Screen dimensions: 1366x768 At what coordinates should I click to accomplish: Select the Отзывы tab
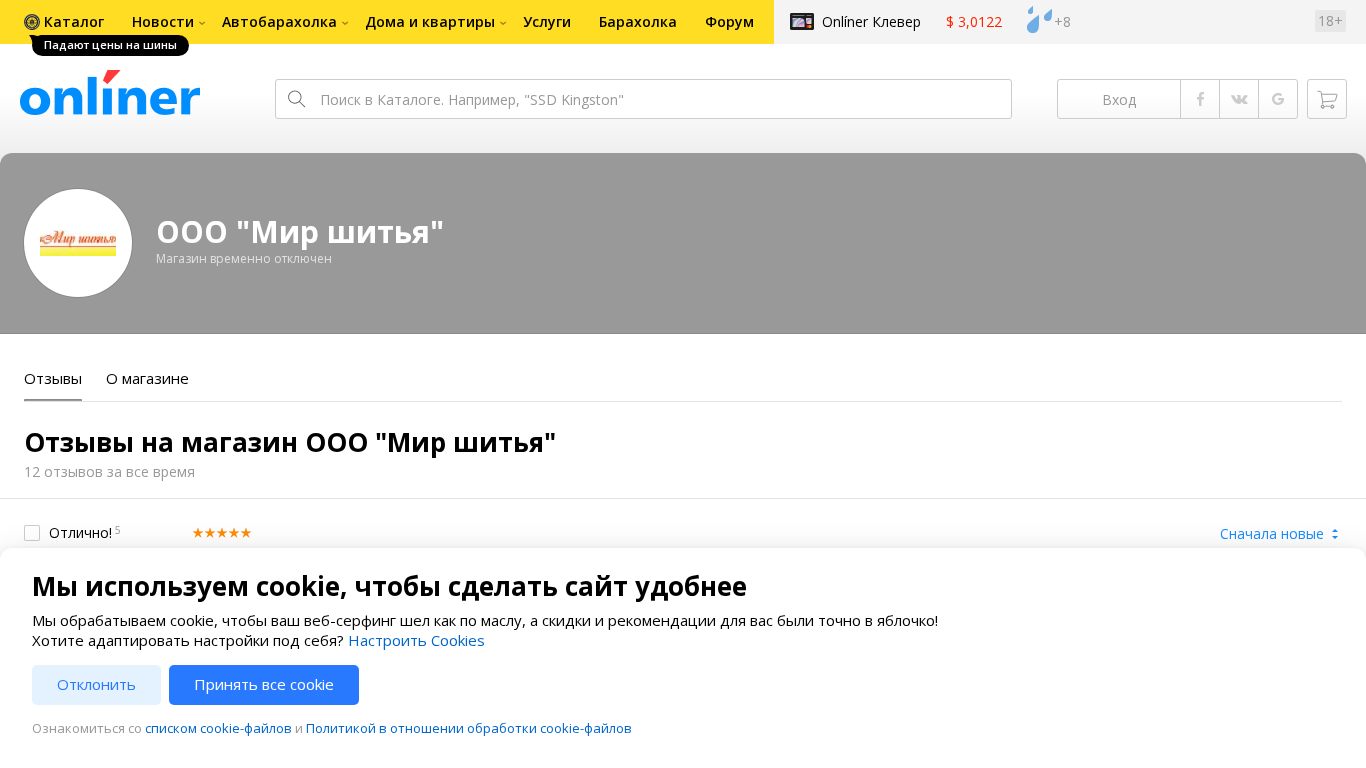53,379
